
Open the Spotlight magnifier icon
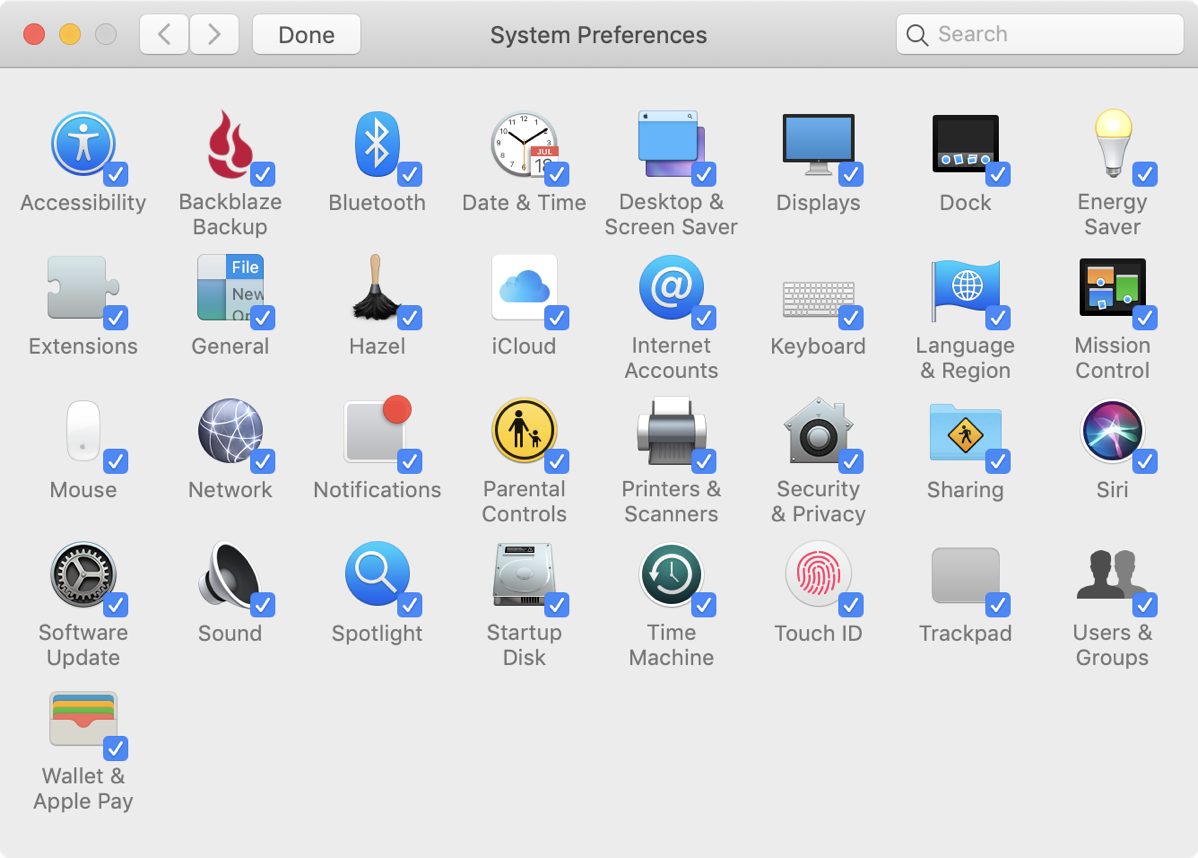pyautogui.click(x=377, y=575)
